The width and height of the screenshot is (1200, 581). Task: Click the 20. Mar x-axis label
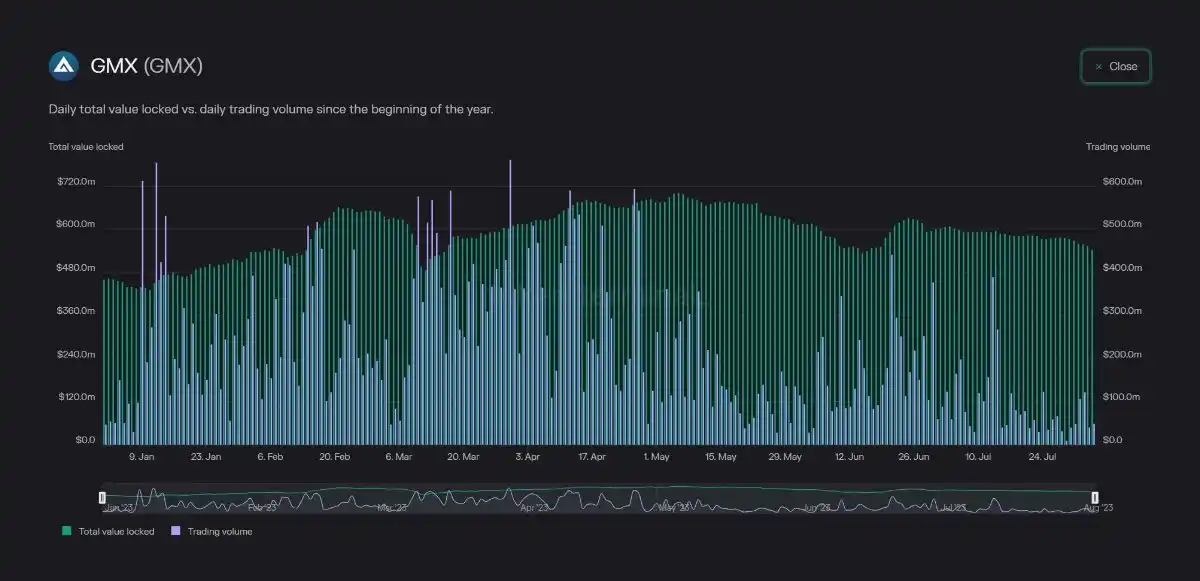463,457
